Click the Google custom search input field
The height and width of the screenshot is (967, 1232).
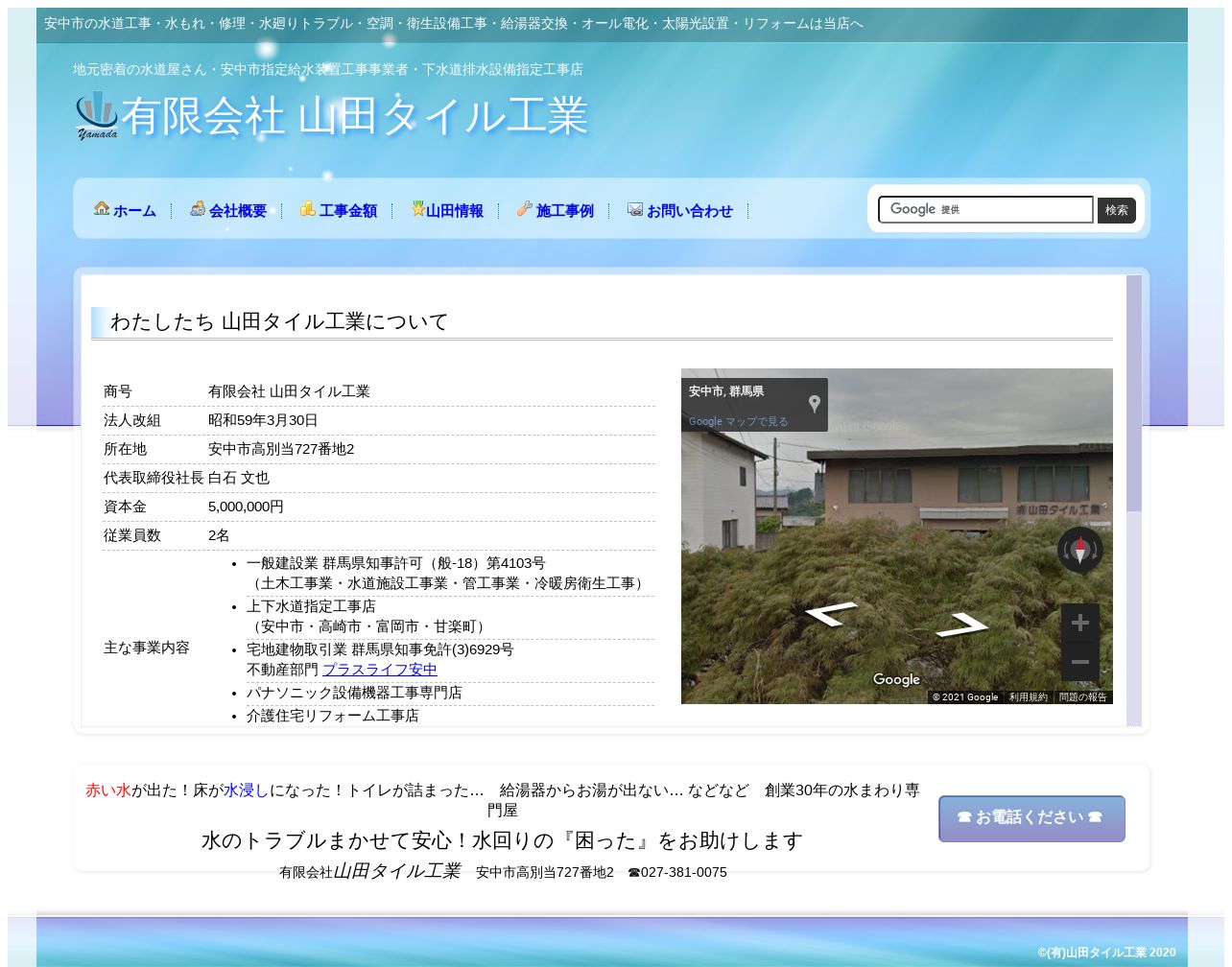(985, 209)
